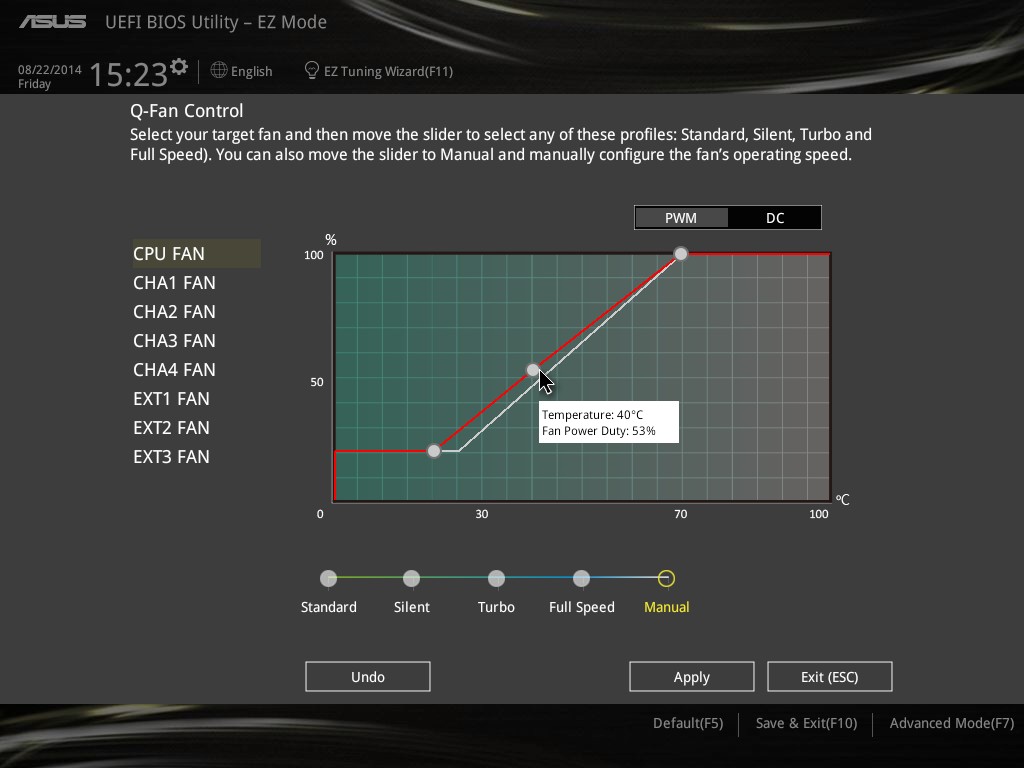This screenshot has height=768, width=1024.
Task: Load defaults with Default(F5)
Action: coord(688,723)
